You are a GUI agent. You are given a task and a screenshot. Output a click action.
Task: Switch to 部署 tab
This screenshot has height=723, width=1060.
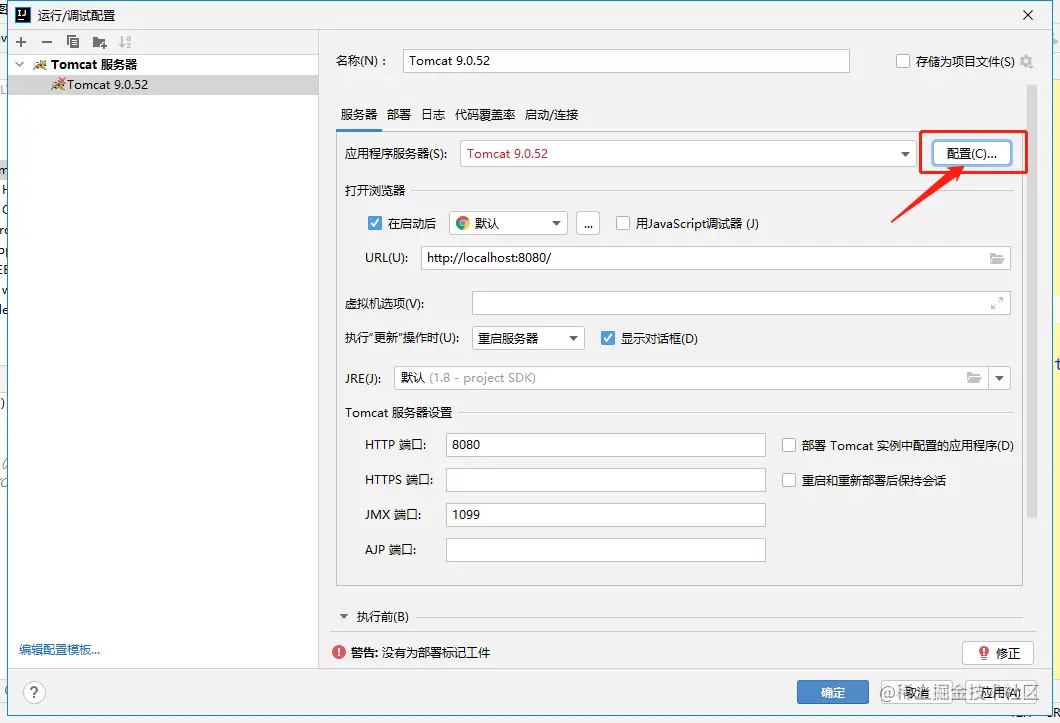pyautogui.click(x=399, y=114)
